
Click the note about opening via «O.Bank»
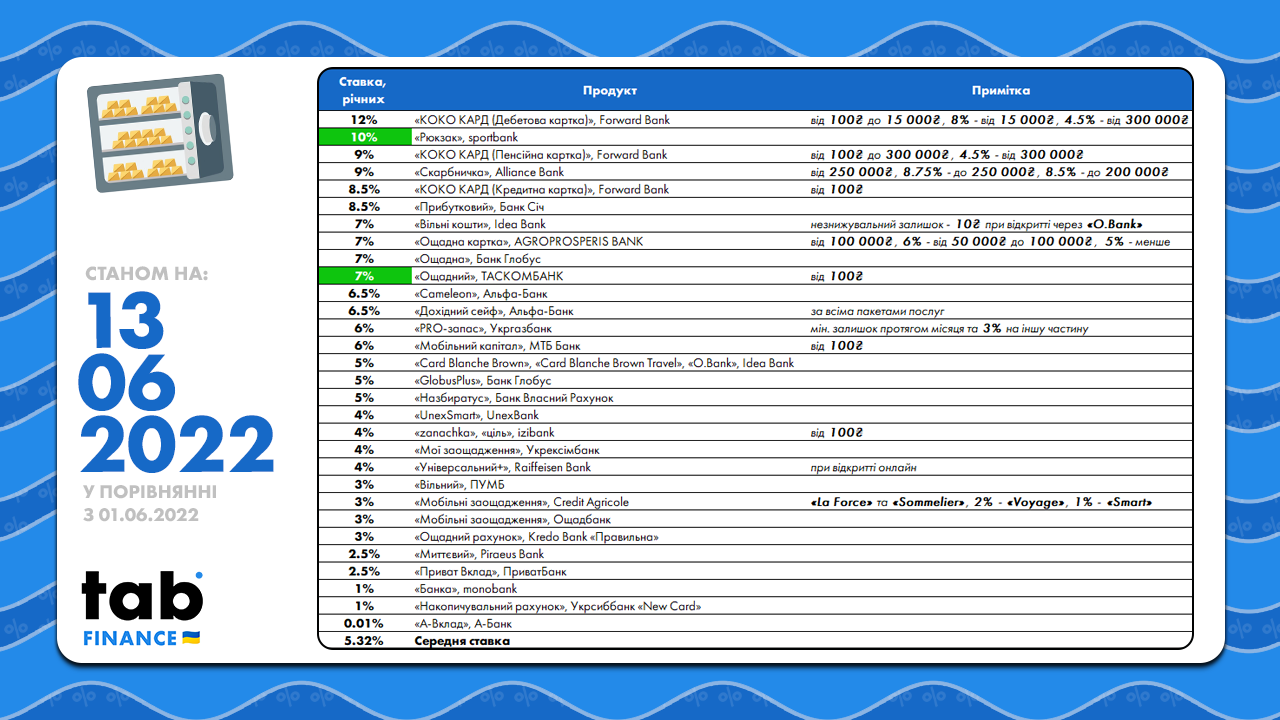976,224
